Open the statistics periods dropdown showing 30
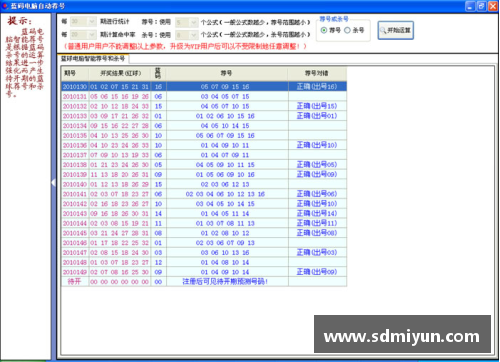 pos(83,22)
